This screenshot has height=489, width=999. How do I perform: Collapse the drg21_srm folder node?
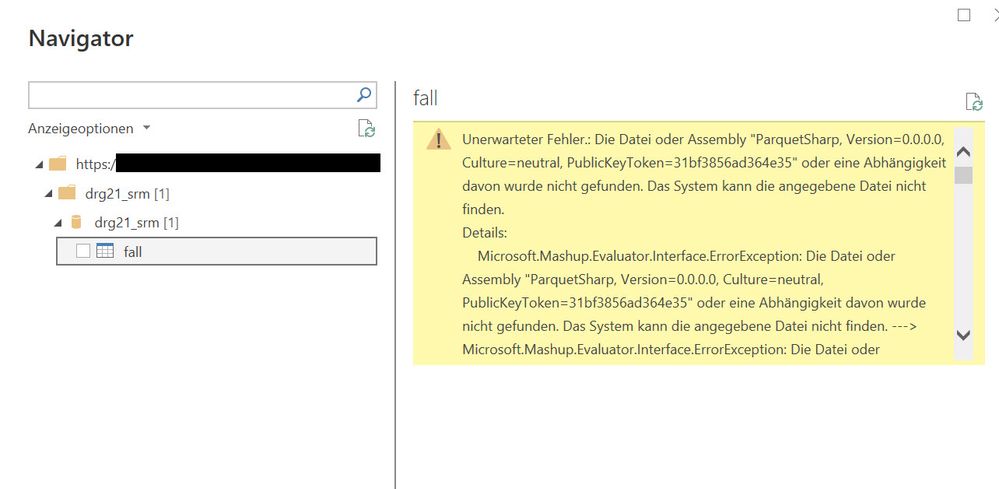pyautogui.click(x=48, y=194)
